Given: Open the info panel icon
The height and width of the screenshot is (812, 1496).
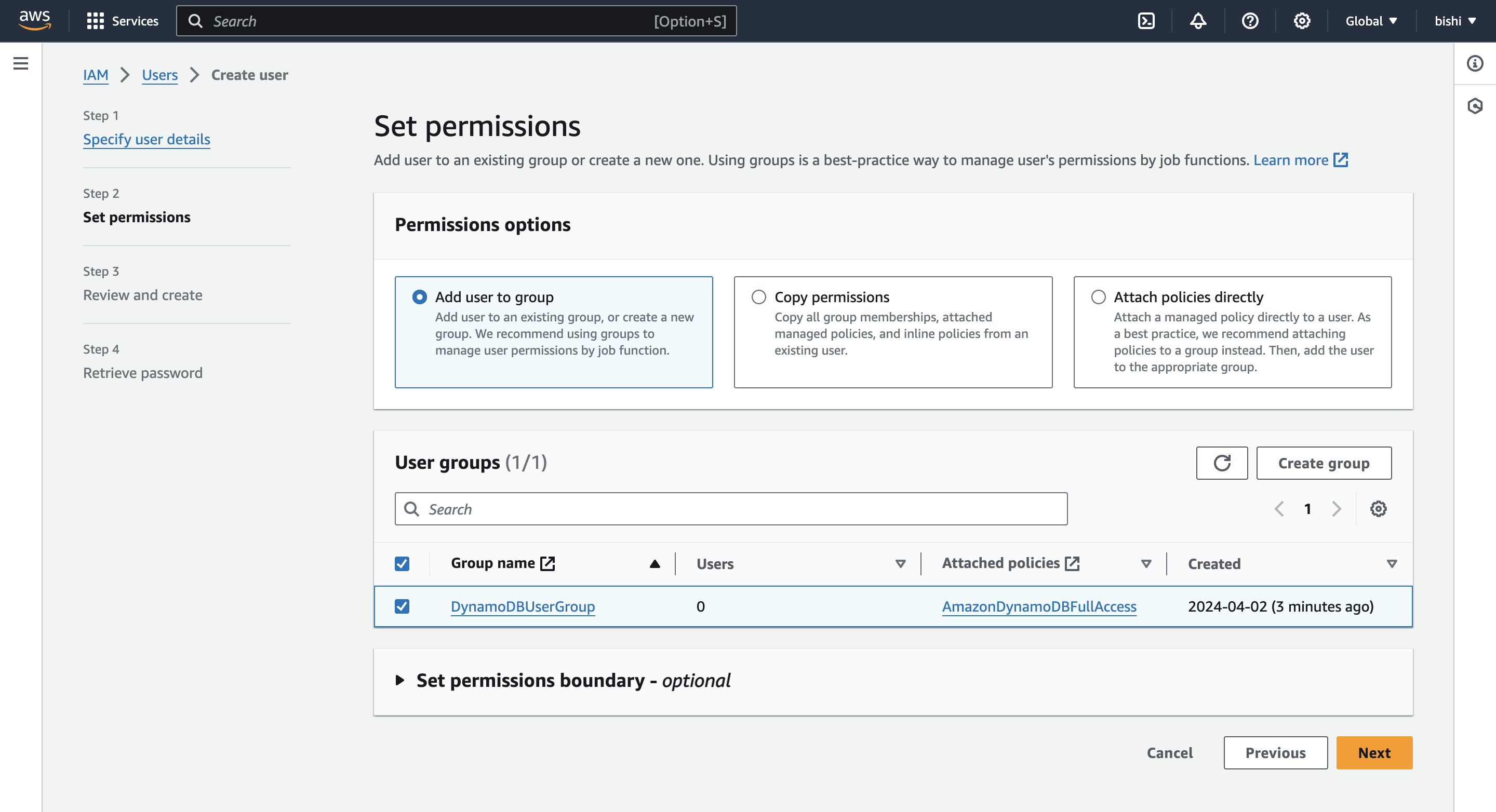Looking at the screenshot, I should pyautogui.click(x=1475, y=63).
